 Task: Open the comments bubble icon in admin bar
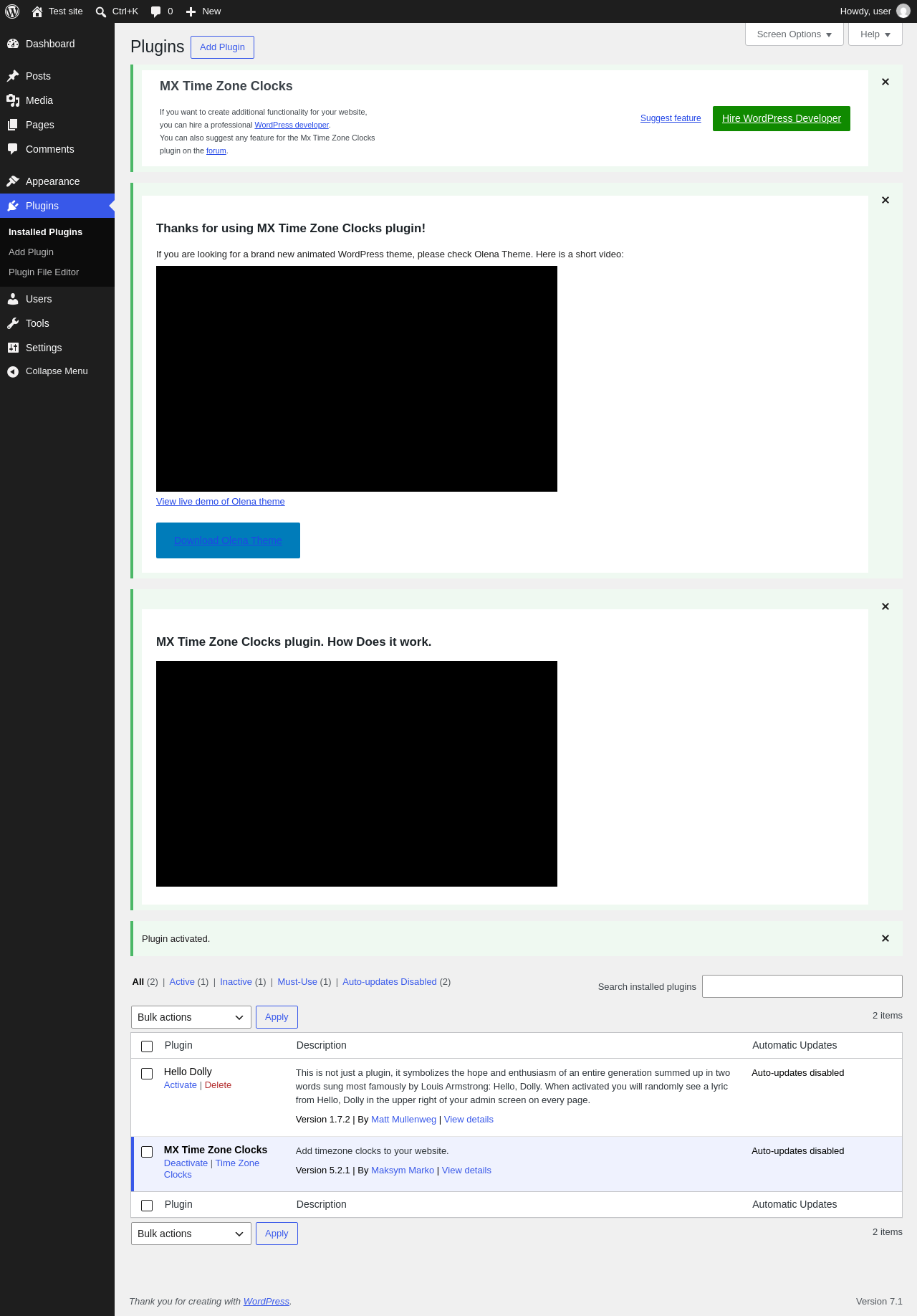pos(156,11)
